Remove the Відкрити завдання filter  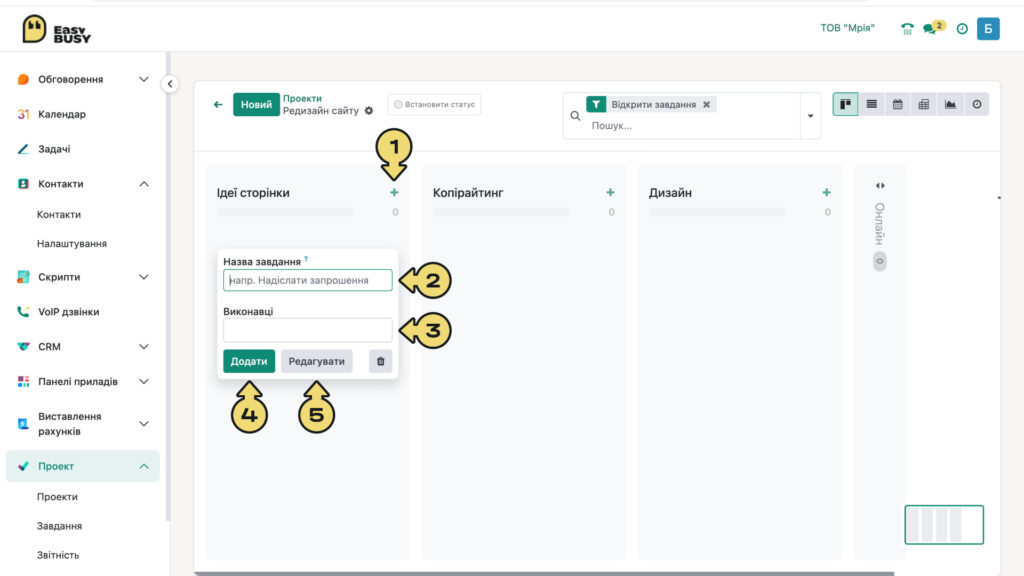point(707,104)
